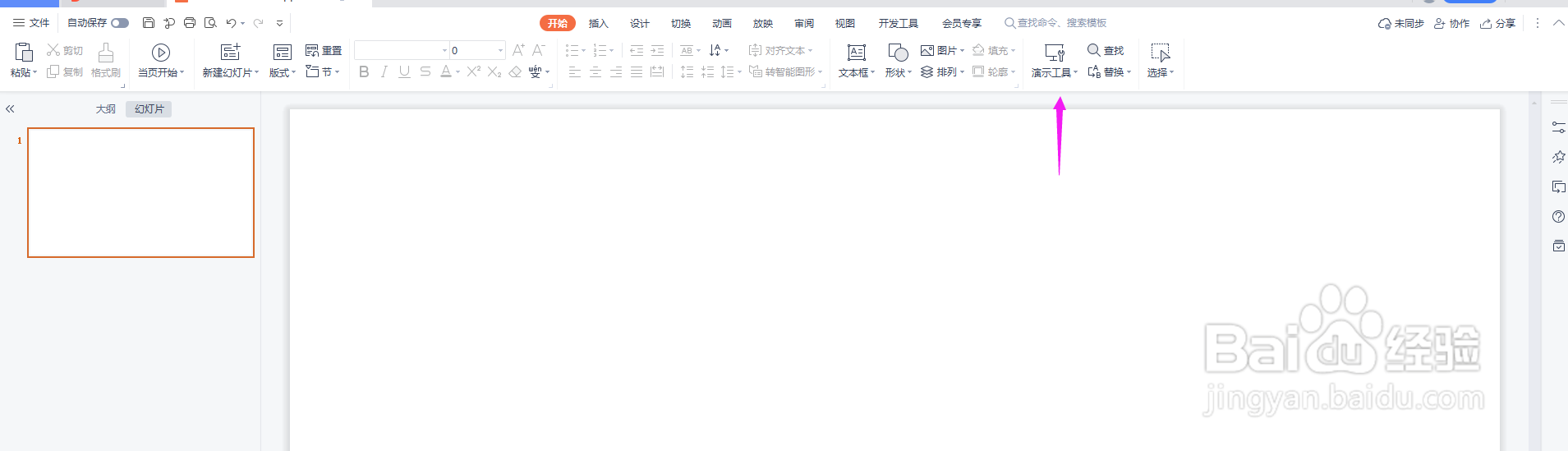Open the font size dropdown showing 0
The height and width of the screenshot is (451, 1568).
coord(500,50)
